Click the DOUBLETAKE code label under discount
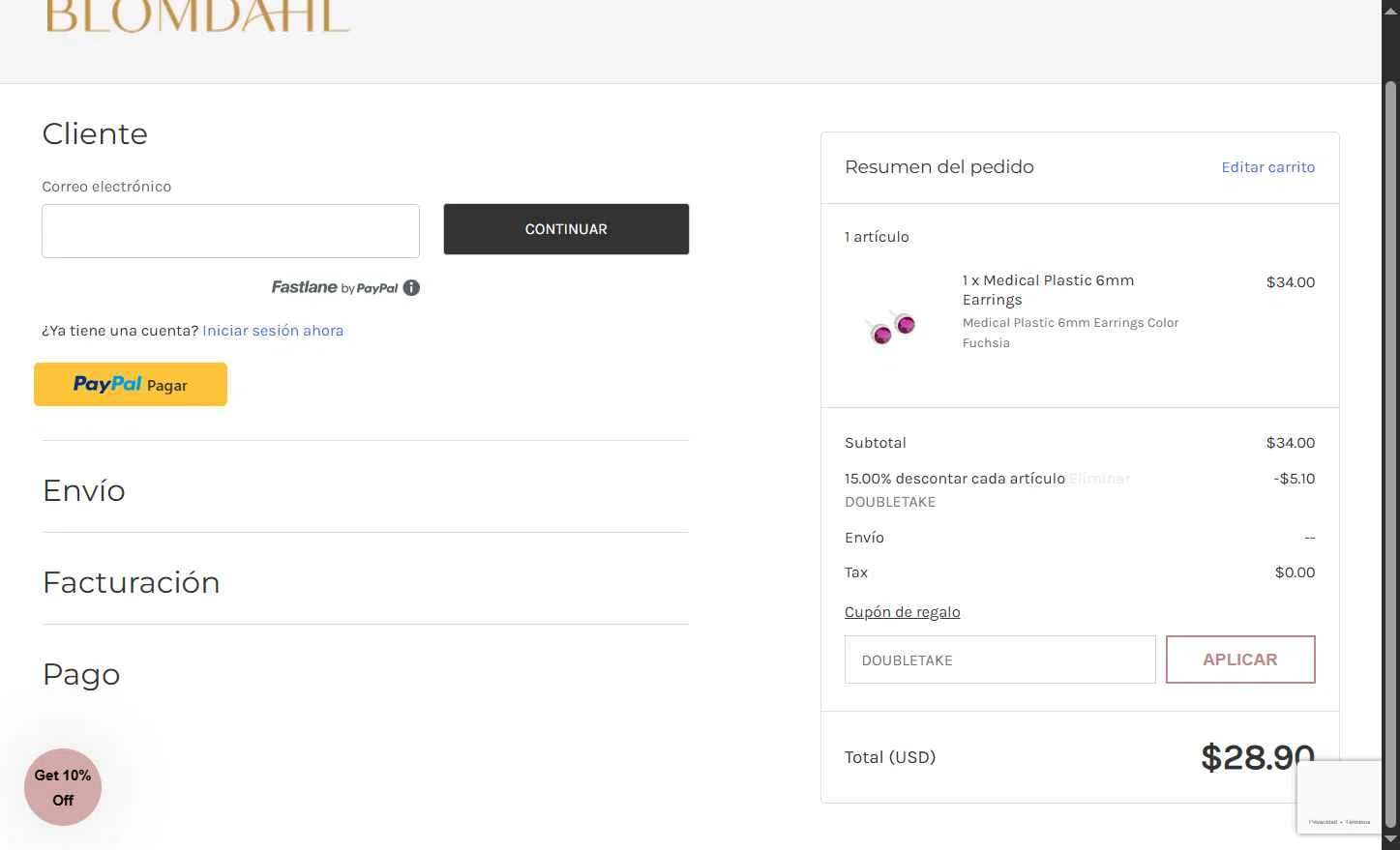Viewport: 1400px width, 850px height. (890, 502)
